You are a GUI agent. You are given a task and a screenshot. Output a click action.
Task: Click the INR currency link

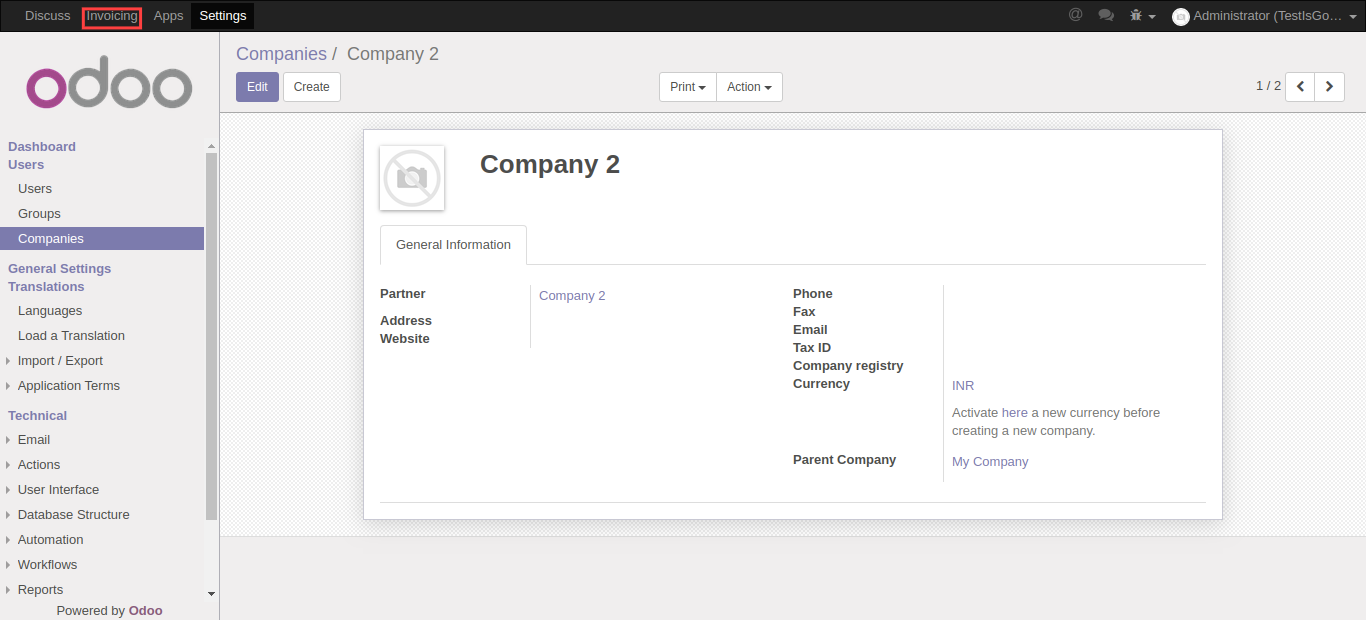pyautogui.click(x=963, y=386)
